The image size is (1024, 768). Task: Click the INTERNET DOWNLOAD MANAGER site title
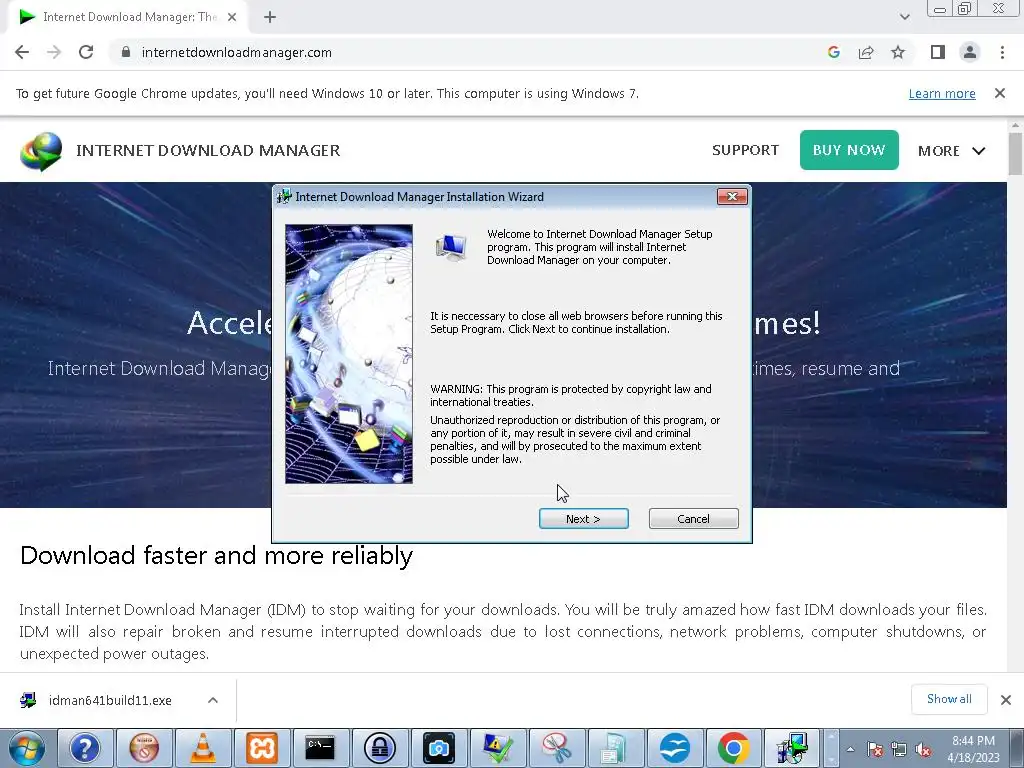(208, 151)
